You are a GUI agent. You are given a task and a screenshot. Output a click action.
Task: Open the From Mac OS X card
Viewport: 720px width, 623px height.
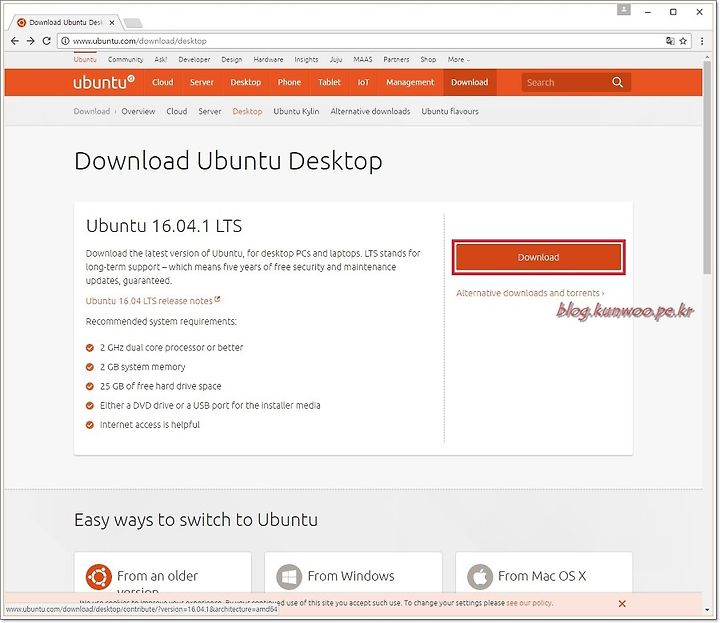[544, 572]
